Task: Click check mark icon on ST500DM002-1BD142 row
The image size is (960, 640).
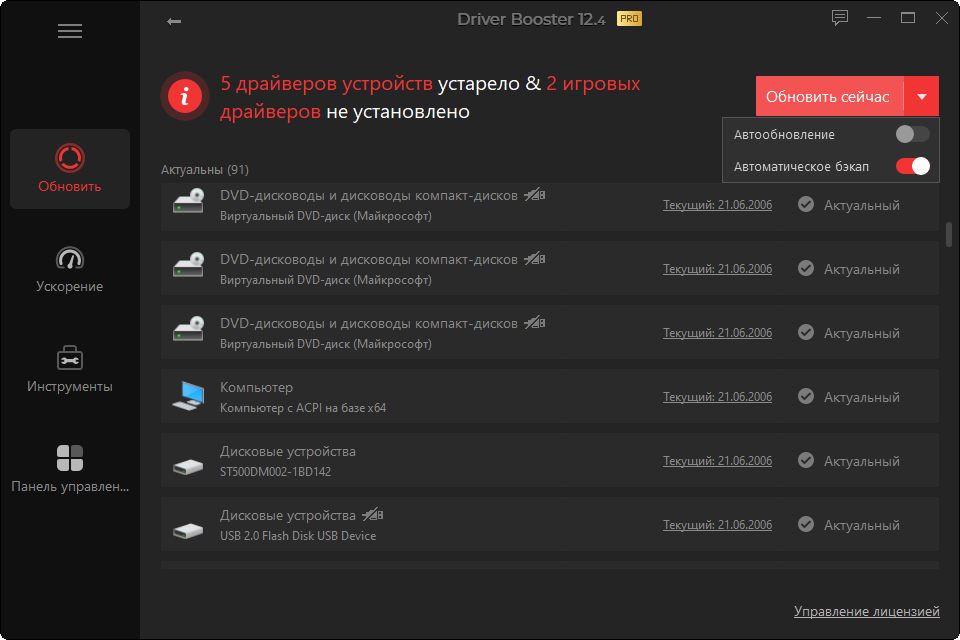Action: [806, 460]
